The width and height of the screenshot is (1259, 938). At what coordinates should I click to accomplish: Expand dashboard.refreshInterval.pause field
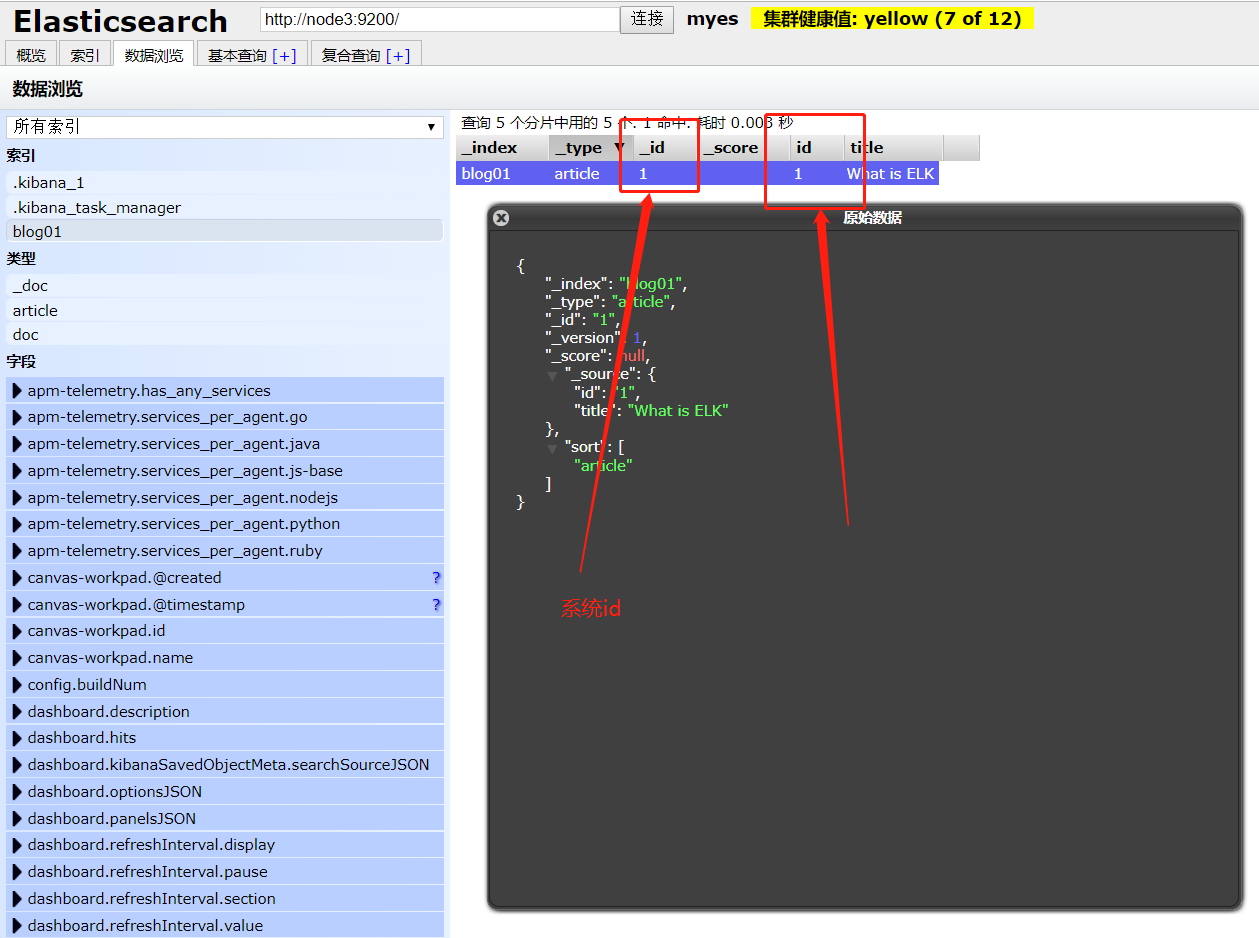225,872
